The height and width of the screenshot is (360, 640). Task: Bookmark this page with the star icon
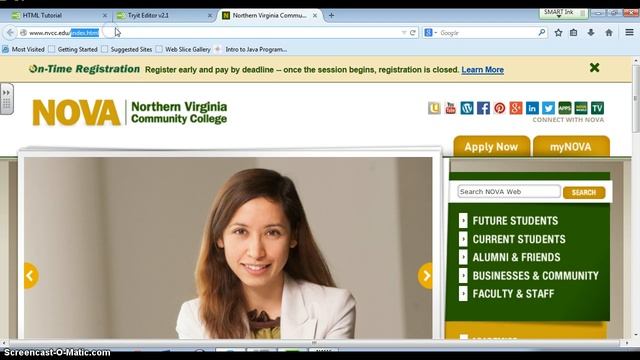(558, 33)
